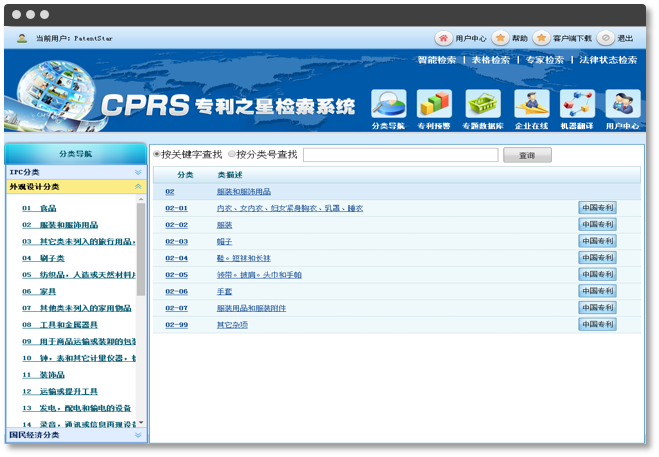Click 中国专利 button for row 02-06

(597, 291)
